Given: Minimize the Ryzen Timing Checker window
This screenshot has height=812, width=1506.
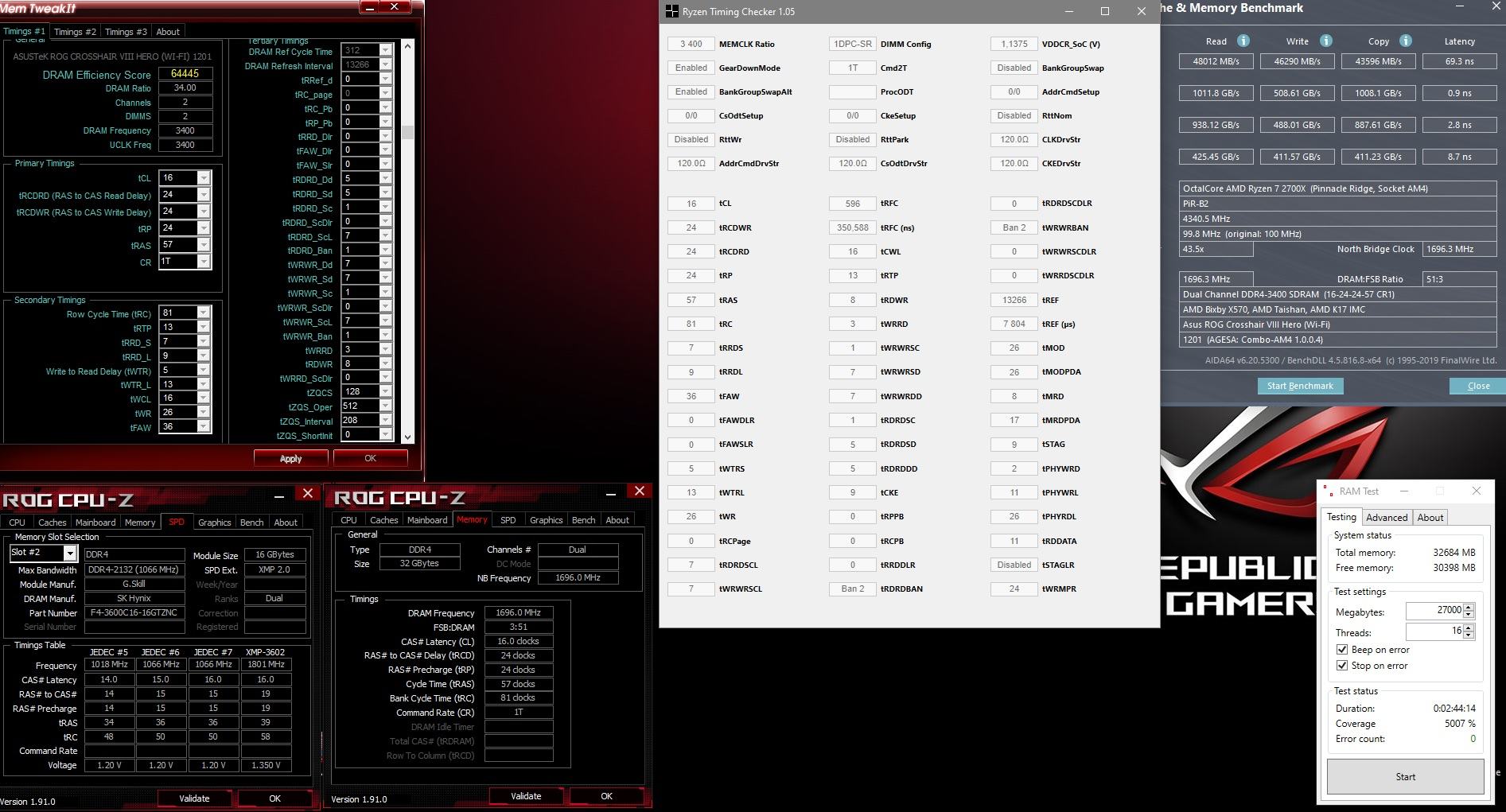Looking at the screenshot, I should (x=1067, y=11).
